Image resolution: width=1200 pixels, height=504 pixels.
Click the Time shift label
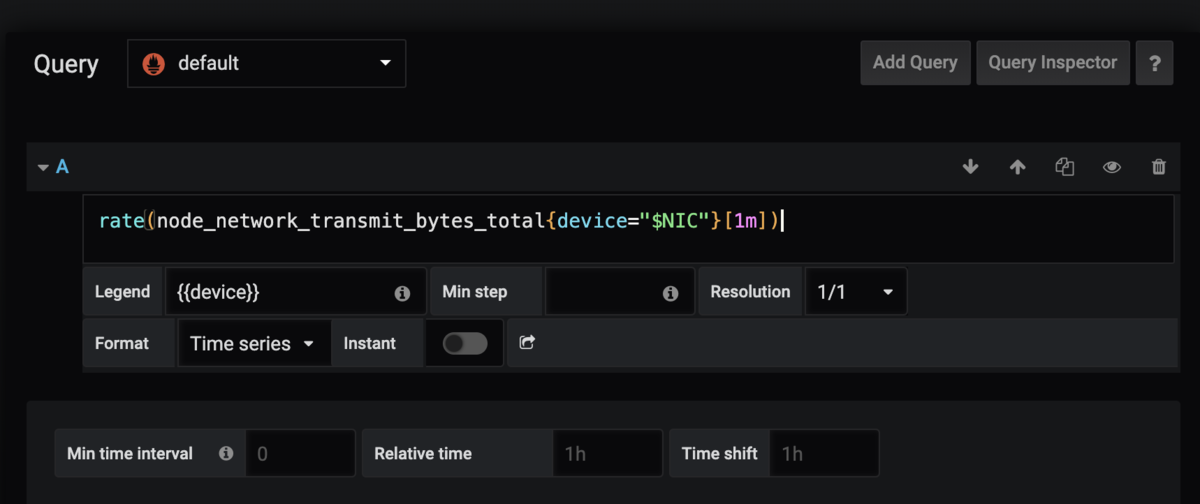tap(720, 453)
